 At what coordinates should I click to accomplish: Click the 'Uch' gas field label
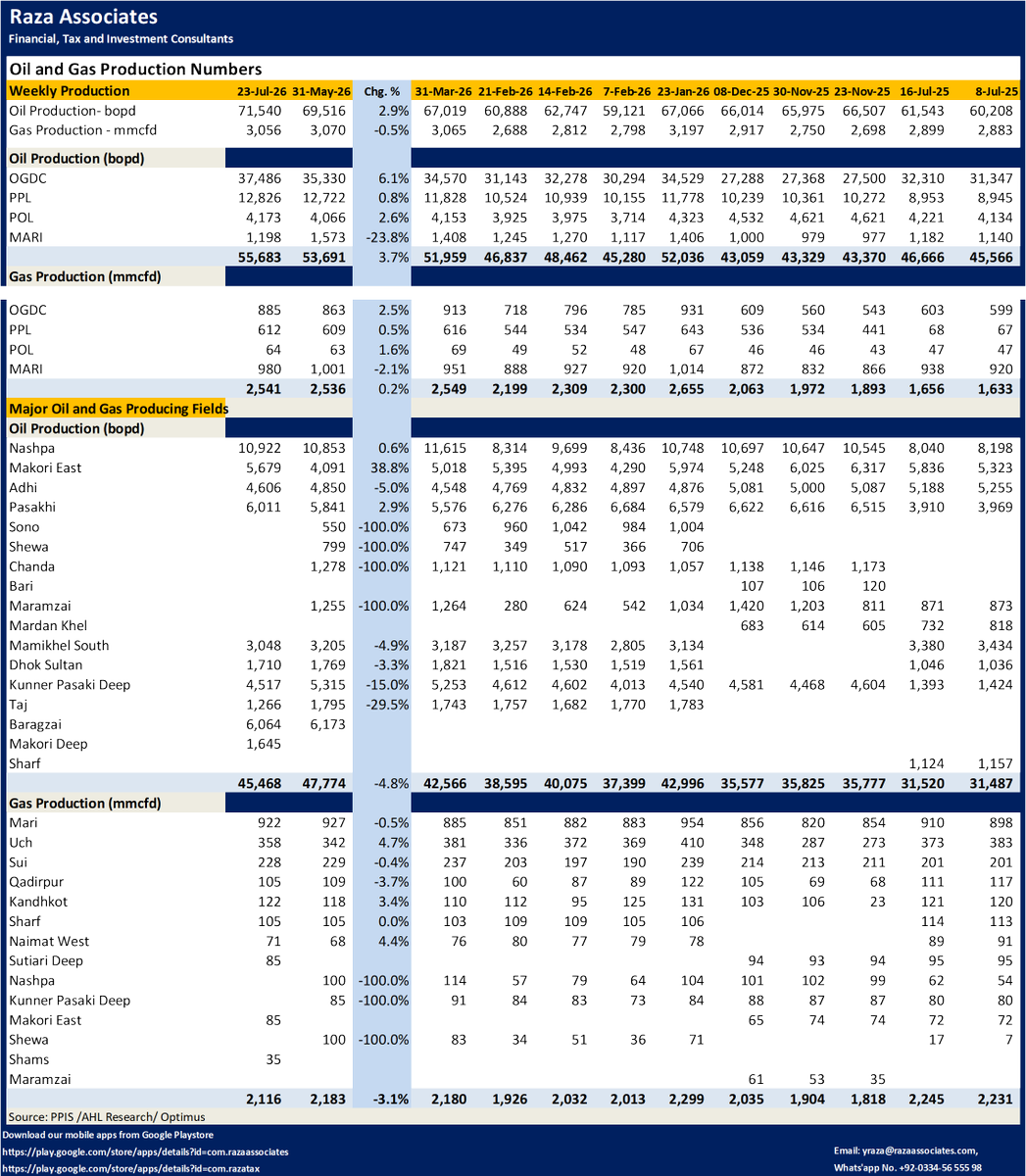tap(21, 842)
